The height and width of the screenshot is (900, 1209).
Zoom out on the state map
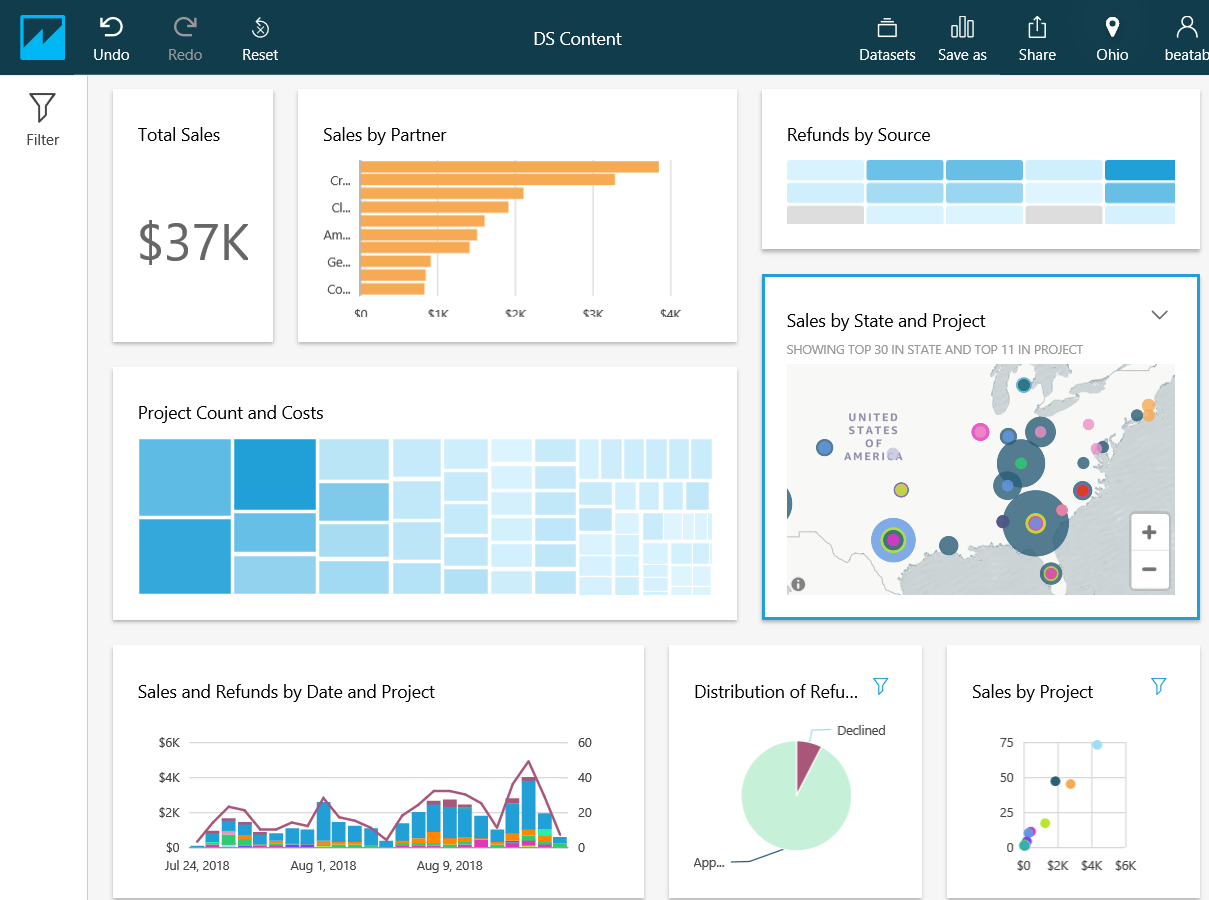(1149, 570)
